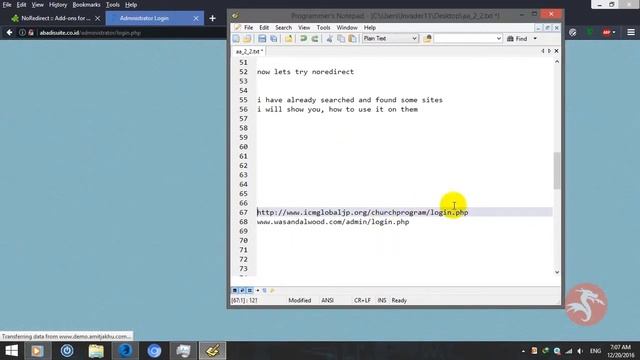Click Firefox back arrow button
This screenshot has height=360, width=640.
9,33
